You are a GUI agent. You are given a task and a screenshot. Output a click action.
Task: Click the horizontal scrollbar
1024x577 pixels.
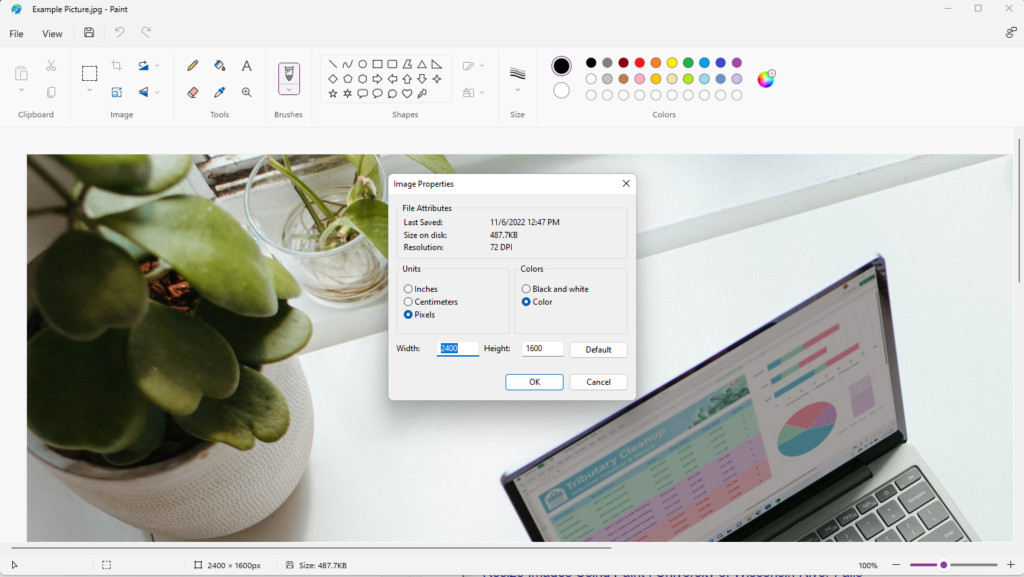(311, 548)
